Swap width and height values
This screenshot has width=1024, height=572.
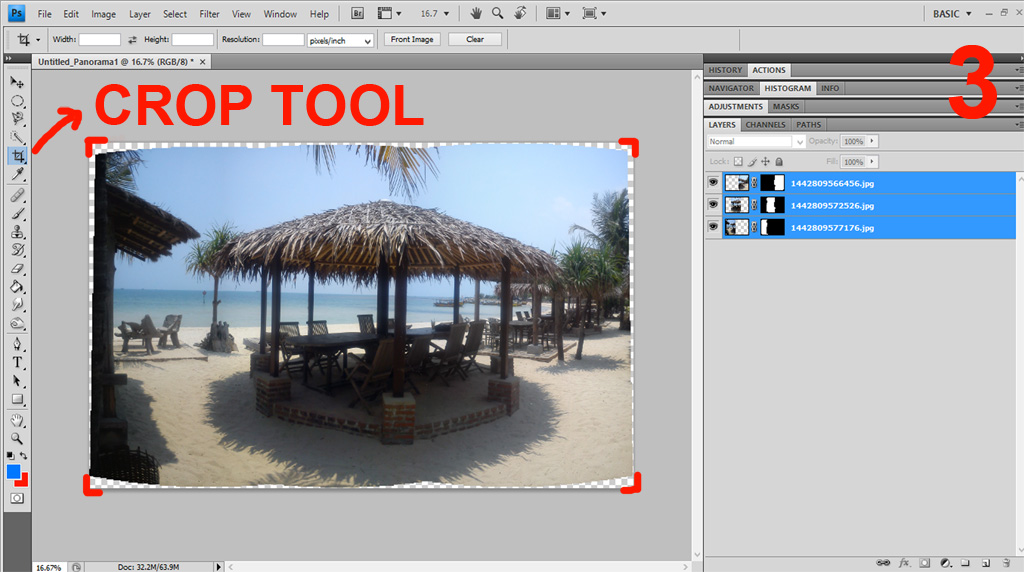click(x=132, y=40)
